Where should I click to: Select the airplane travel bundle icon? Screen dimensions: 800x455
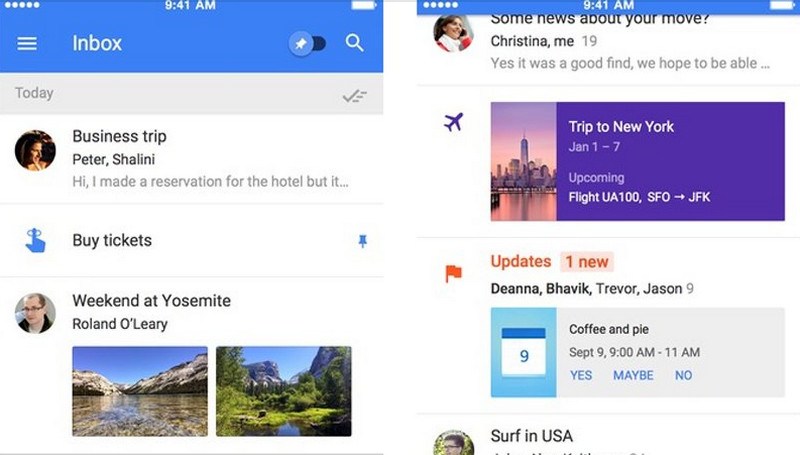pos(453,122)
